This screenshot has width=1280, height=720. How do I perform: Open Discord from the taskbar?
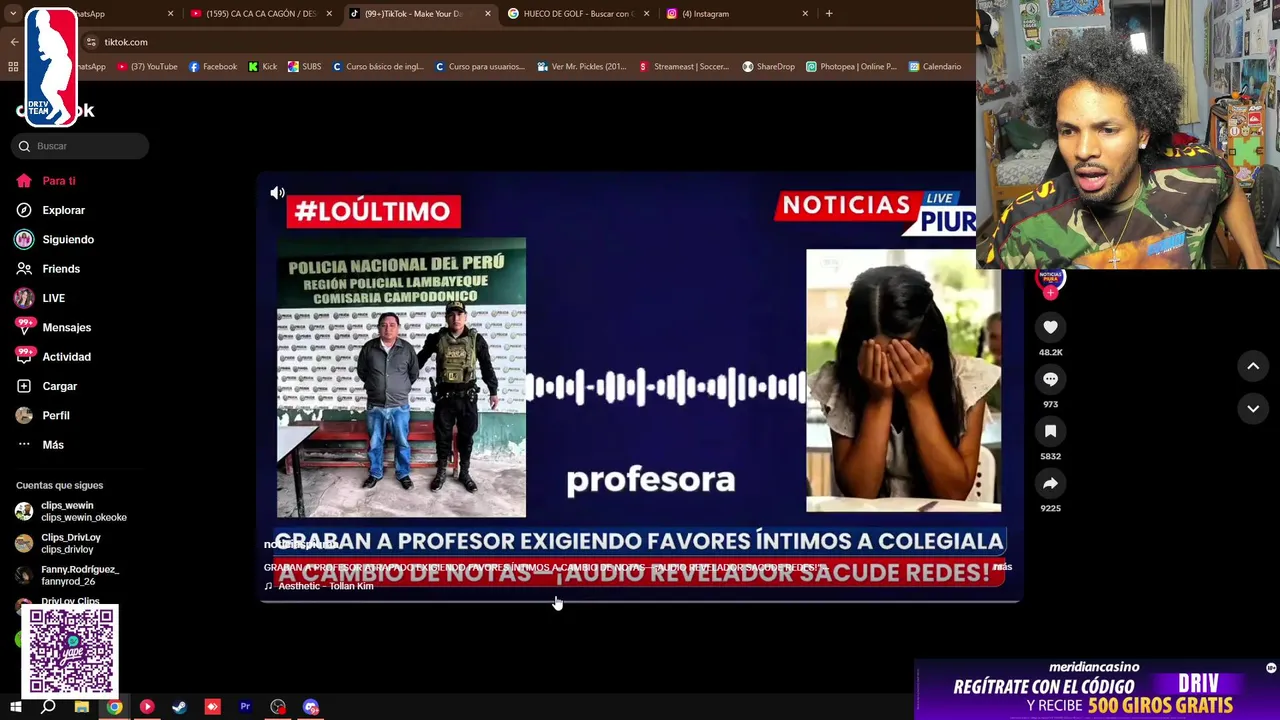click(311, 707)
